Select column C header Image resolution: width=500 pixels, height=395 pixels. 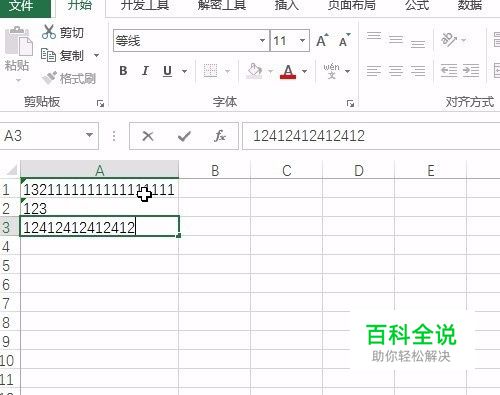(x=287, y=170)
